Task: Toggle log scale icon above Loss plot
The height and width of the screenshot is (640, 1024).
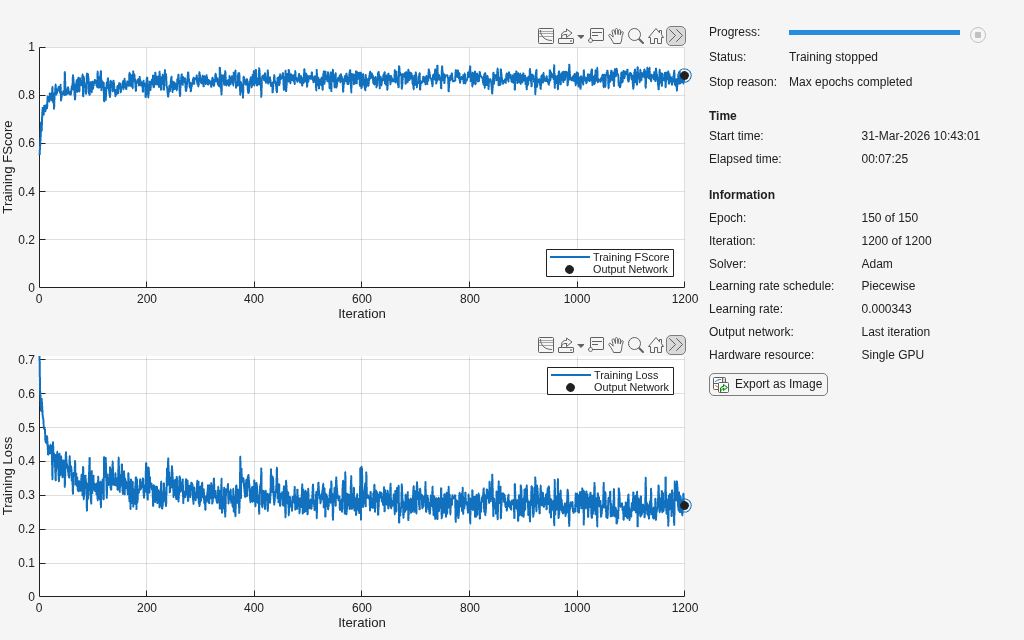Action: point(546,345)
